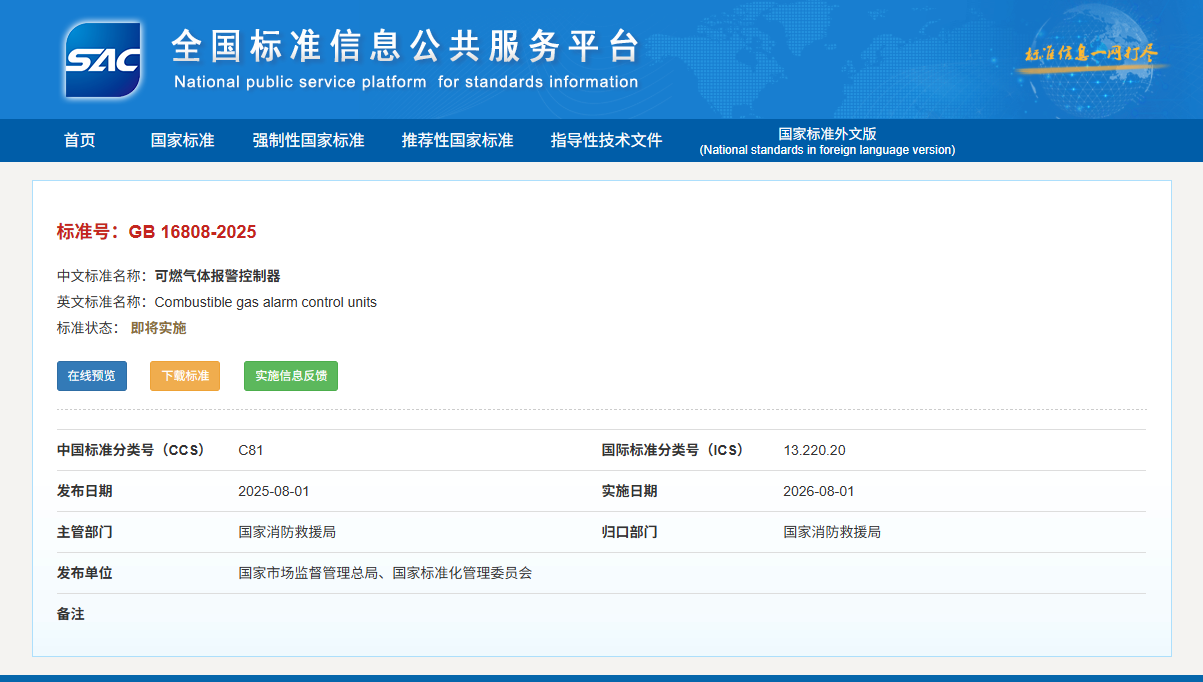
Task: Select 推荐性国家标准 menu item
Action: [x=458, y=140]
